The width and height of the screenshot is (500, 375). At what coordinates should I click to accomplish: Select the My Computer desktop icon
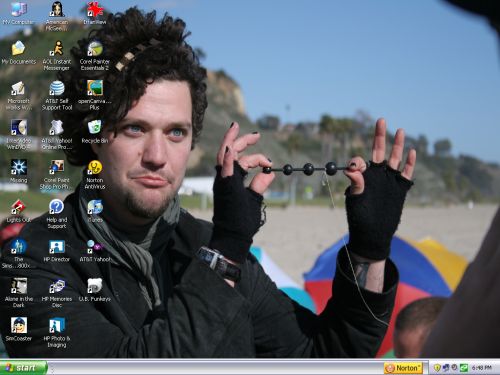18,13
